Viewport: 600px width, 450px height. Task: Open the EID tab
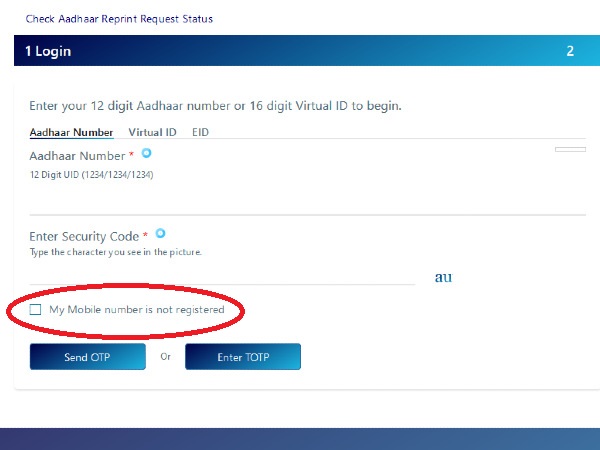pos(200,132)
